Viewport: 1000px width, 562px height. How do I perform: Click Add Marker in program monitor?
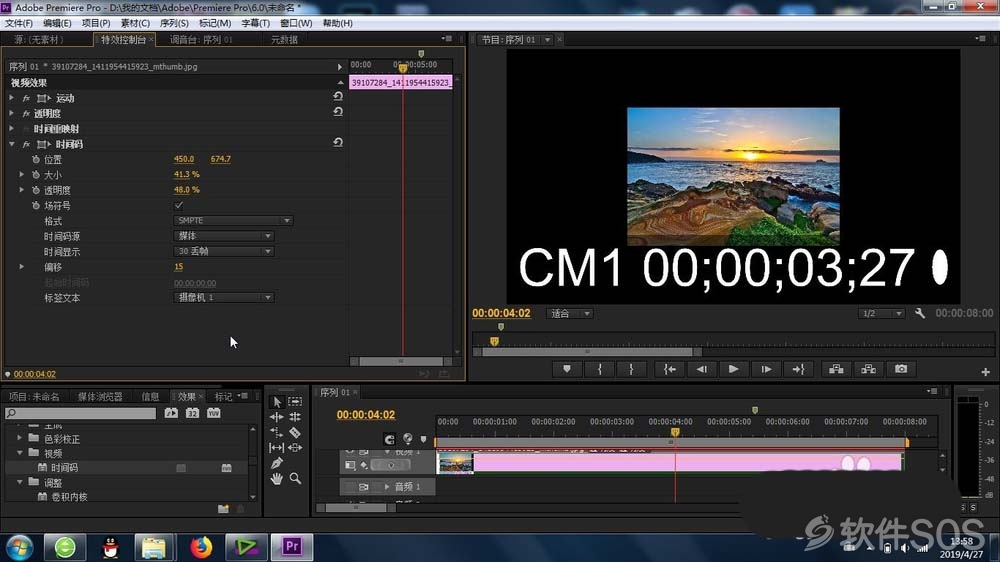[x=567, y=369]
